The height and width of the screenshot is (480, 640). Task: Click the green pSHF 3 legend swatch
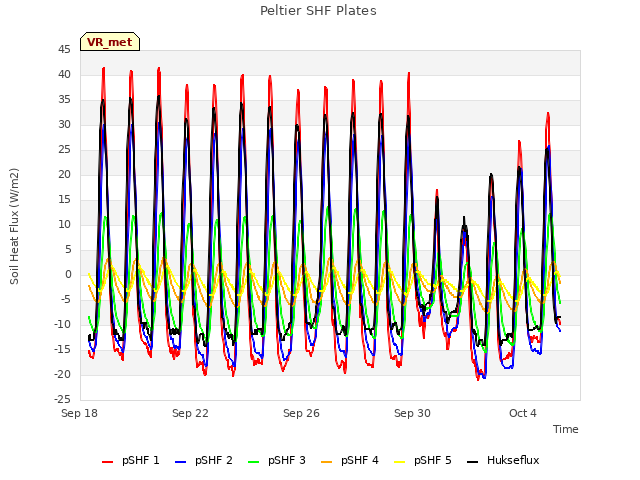(253, 462)
